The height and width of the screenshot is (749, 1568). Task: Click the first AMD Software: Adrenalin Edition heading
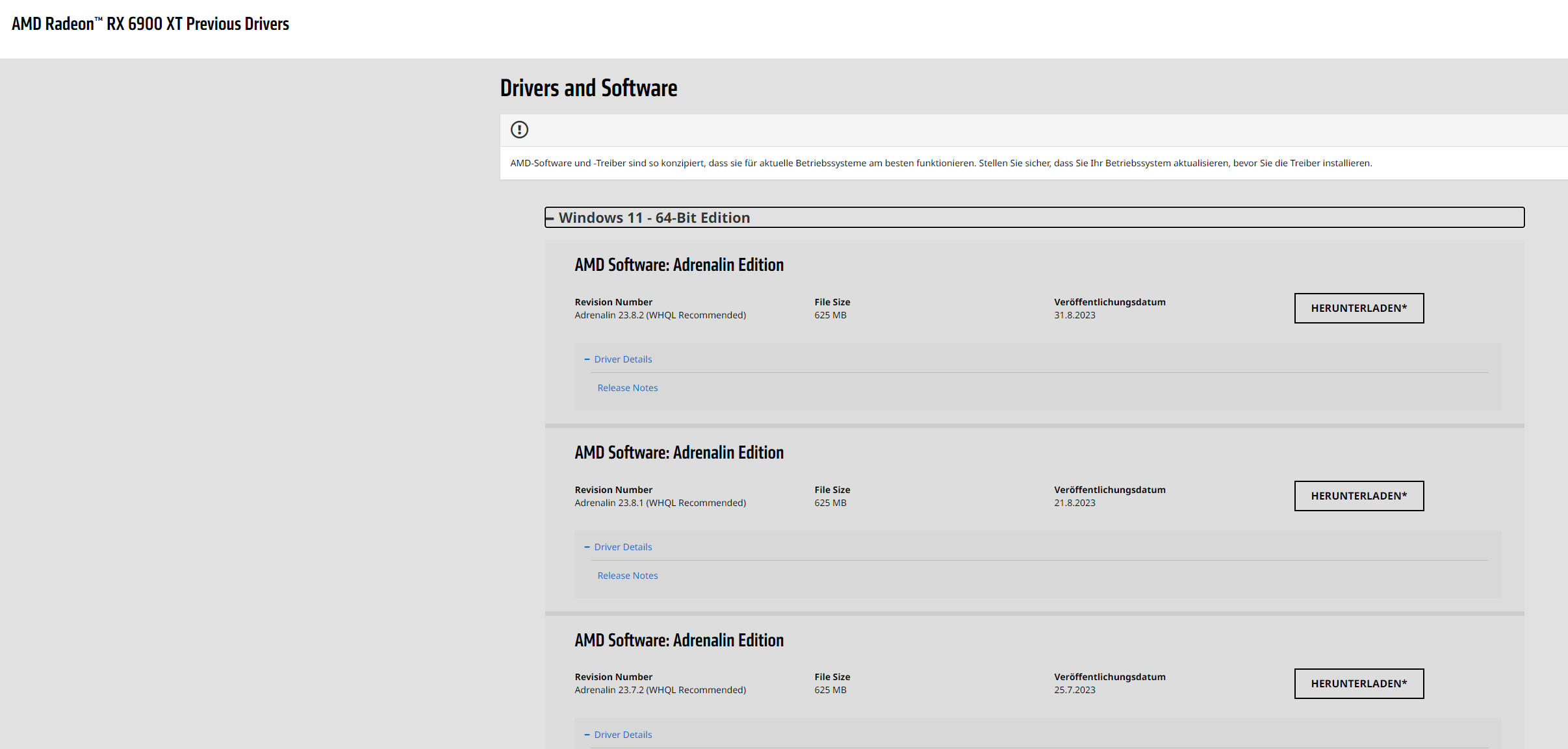pyautogui.click(x=678, y=265)
